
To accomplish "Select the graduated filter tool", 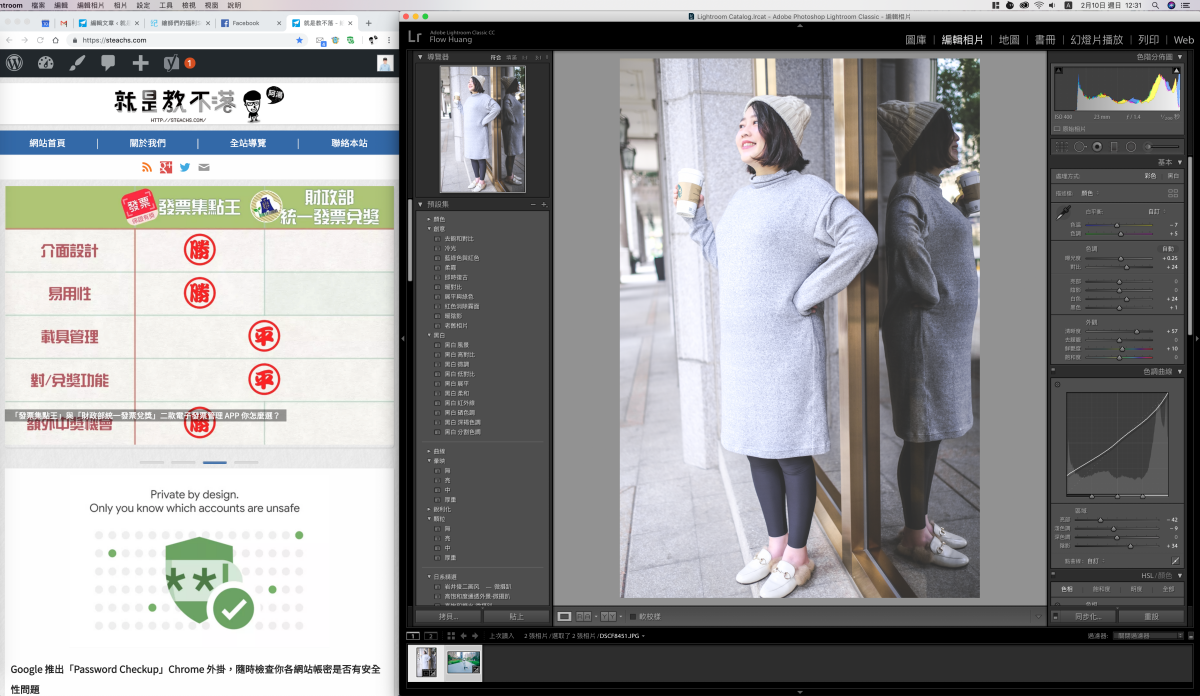I will pos(1114,147).
